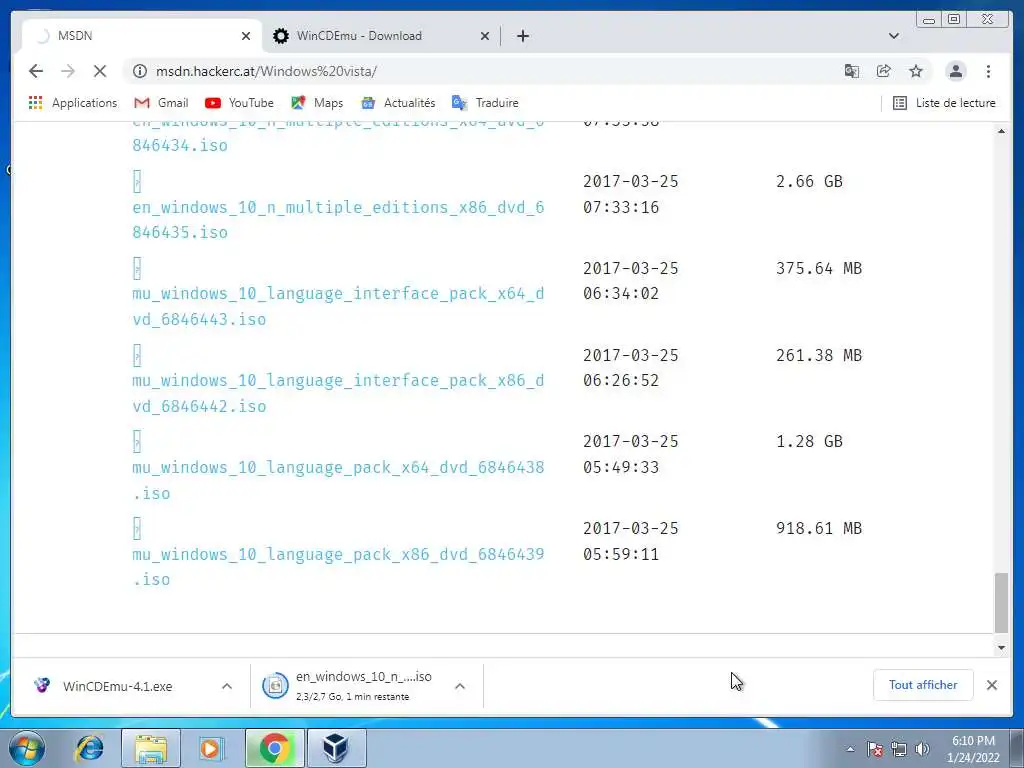1024x768 pixels.
Task: Open Traduire bookmark
Action: point(485,103)
